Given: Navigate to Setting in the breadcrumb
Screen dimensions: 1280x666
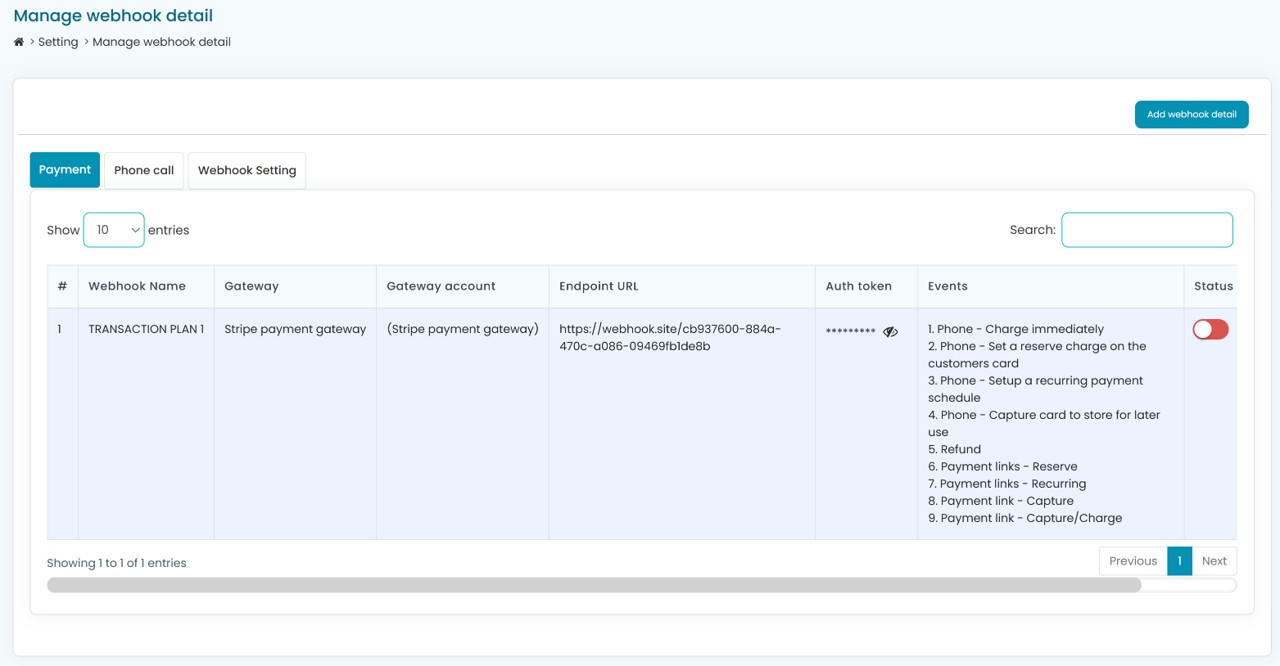Looking at the screenshot, I should tap(58, 42).
